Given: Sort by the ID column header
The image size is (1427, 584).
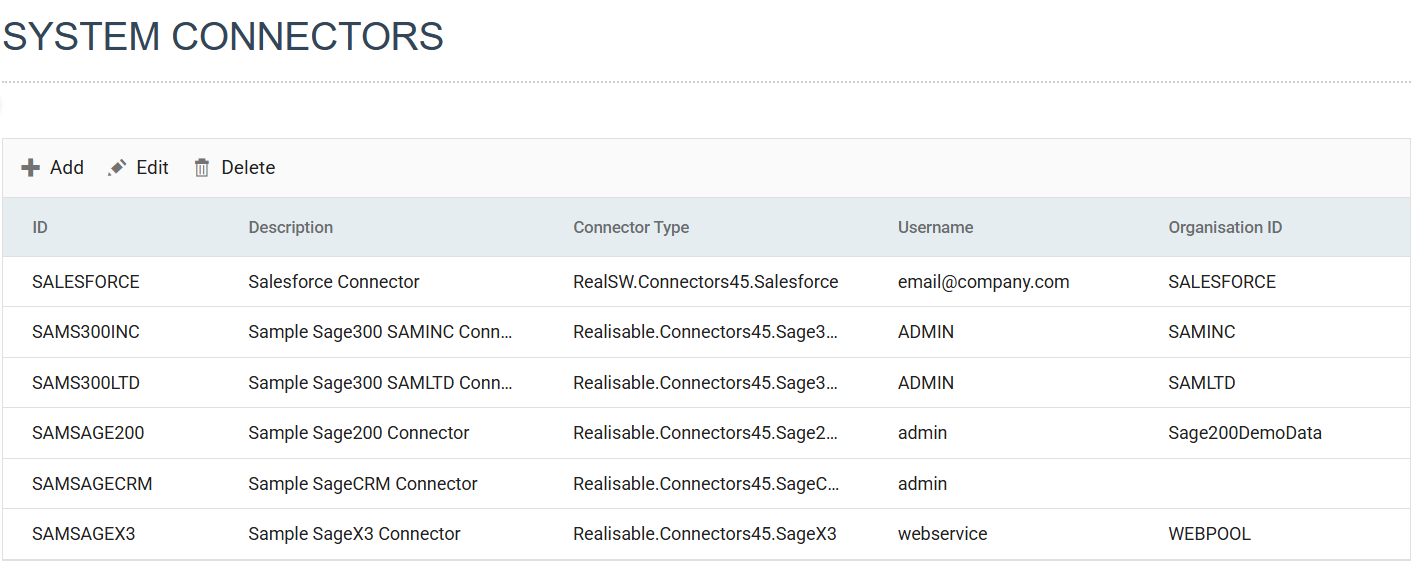Looking at the screenshot, I should 40,227.
